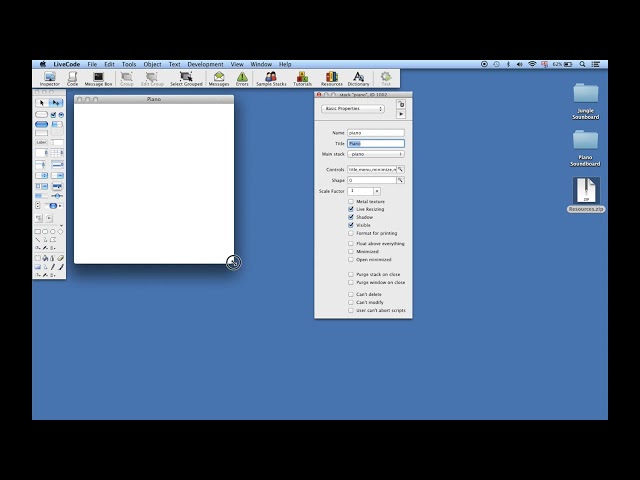640x480 pixels.
Task: Select the Piano Soundboard desktop folder
Action: coord(585,148)
